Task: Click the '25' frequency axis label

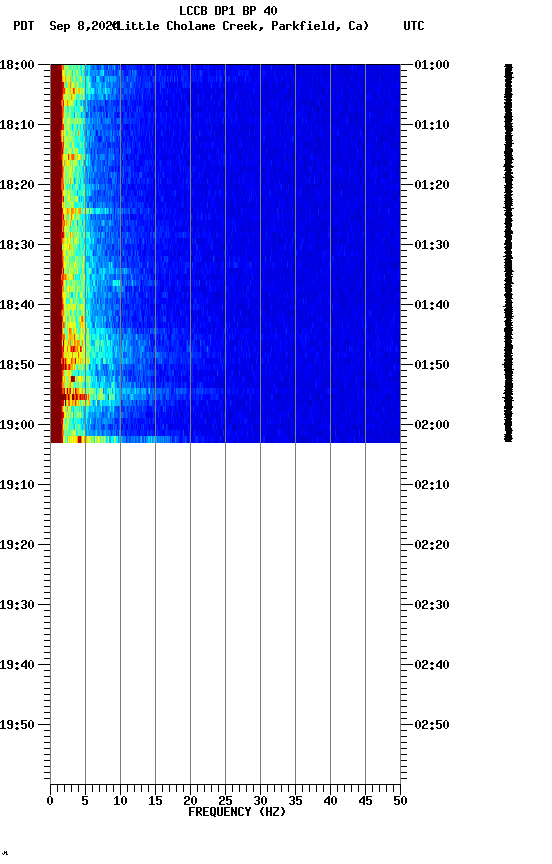Action: (x=225, y=801)
